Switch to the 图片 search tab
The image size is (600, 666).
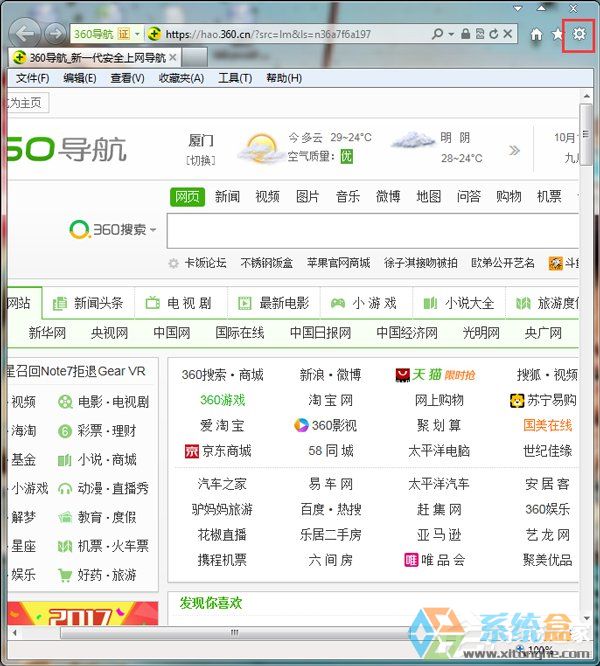coord(307,197)
